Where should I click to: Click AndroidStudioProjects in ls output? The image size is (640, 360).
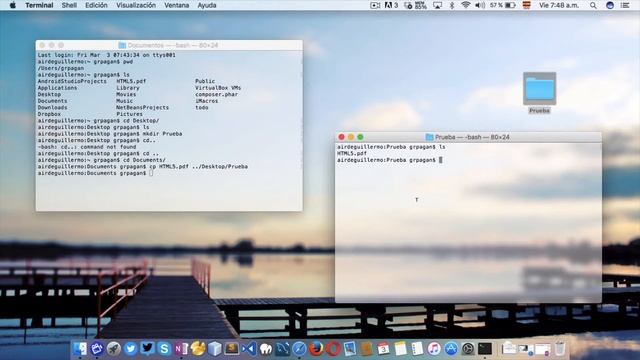[x=72, y=81]
